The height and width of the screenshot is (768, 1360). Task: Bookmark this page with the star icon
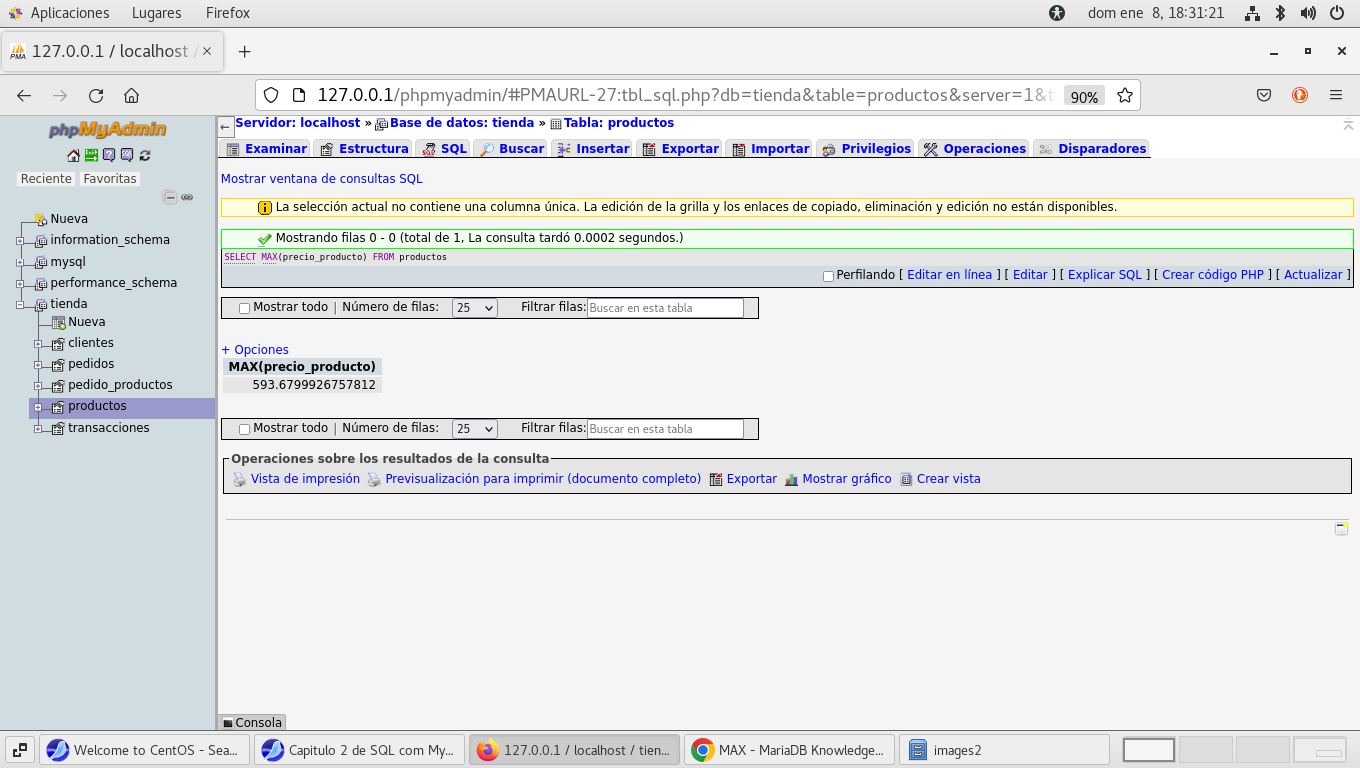(x=1125, y=95)
